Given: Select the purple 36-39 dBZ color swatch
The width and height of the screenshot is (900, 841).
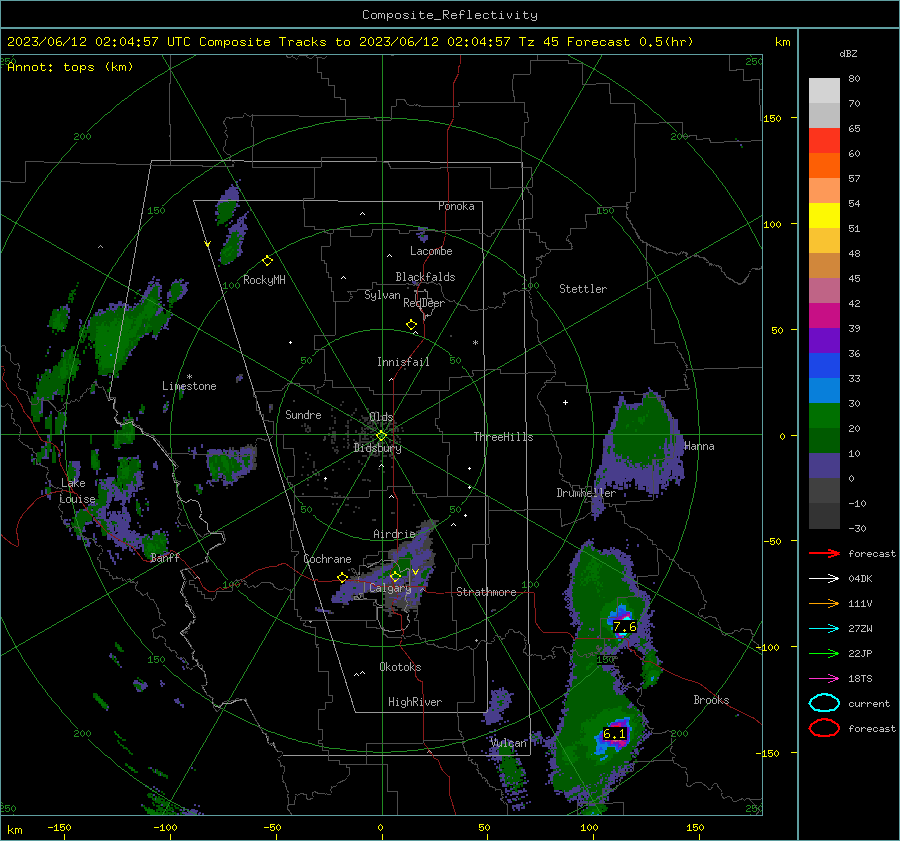Looking at the screenshot, I should click(824, 340).
